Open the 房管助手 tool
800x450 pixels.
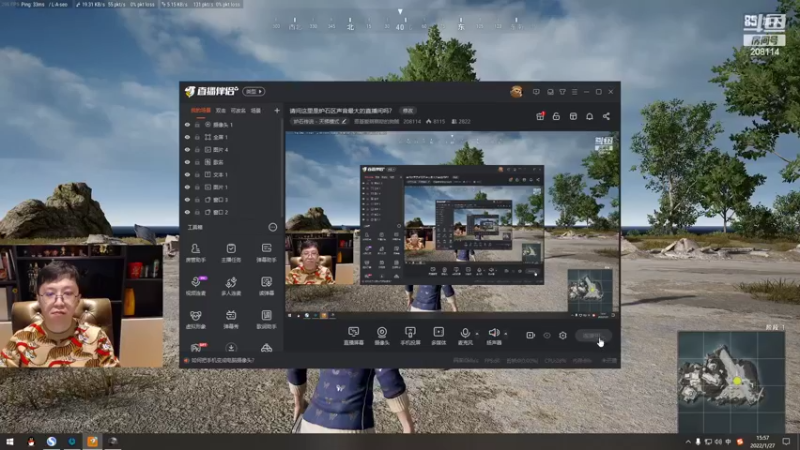(x=195, y=253)
